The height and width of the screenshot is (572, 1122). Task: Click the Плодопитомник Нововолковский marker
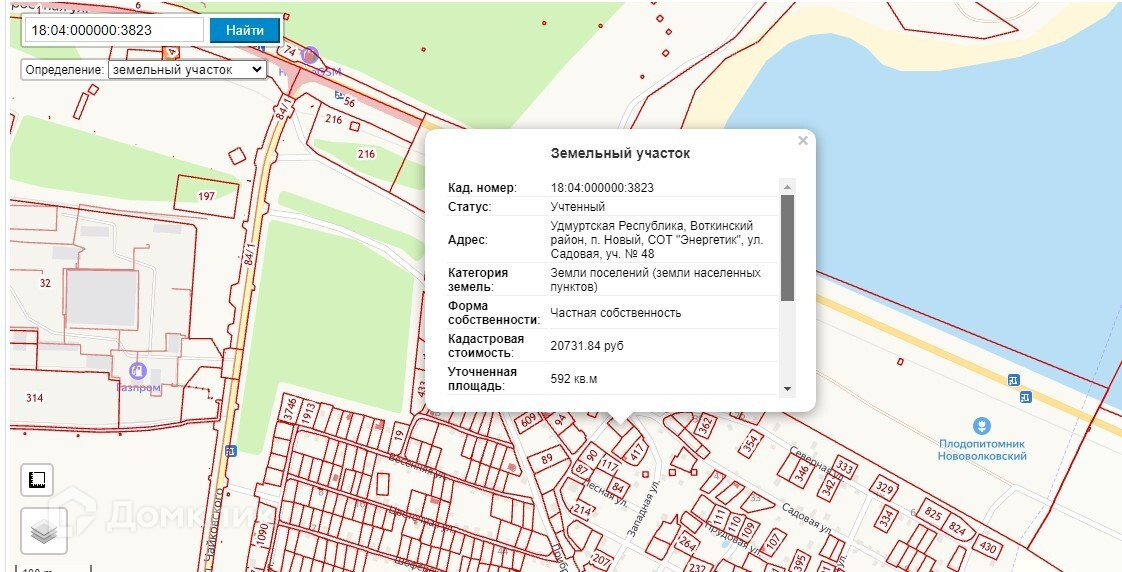click(x=982, y=426)
